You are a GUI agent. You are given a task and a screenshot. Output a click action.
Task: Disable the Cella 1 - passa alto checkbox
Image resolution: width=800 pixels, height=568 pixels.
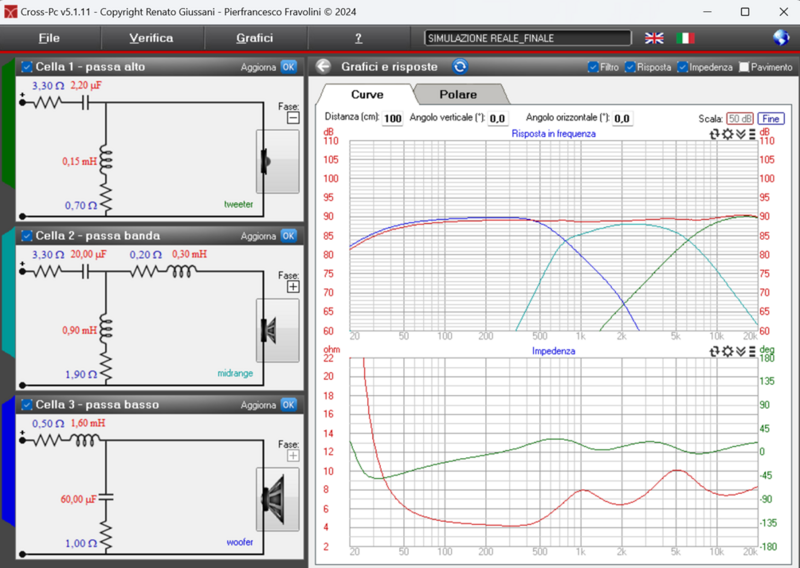tap(27, 67)
